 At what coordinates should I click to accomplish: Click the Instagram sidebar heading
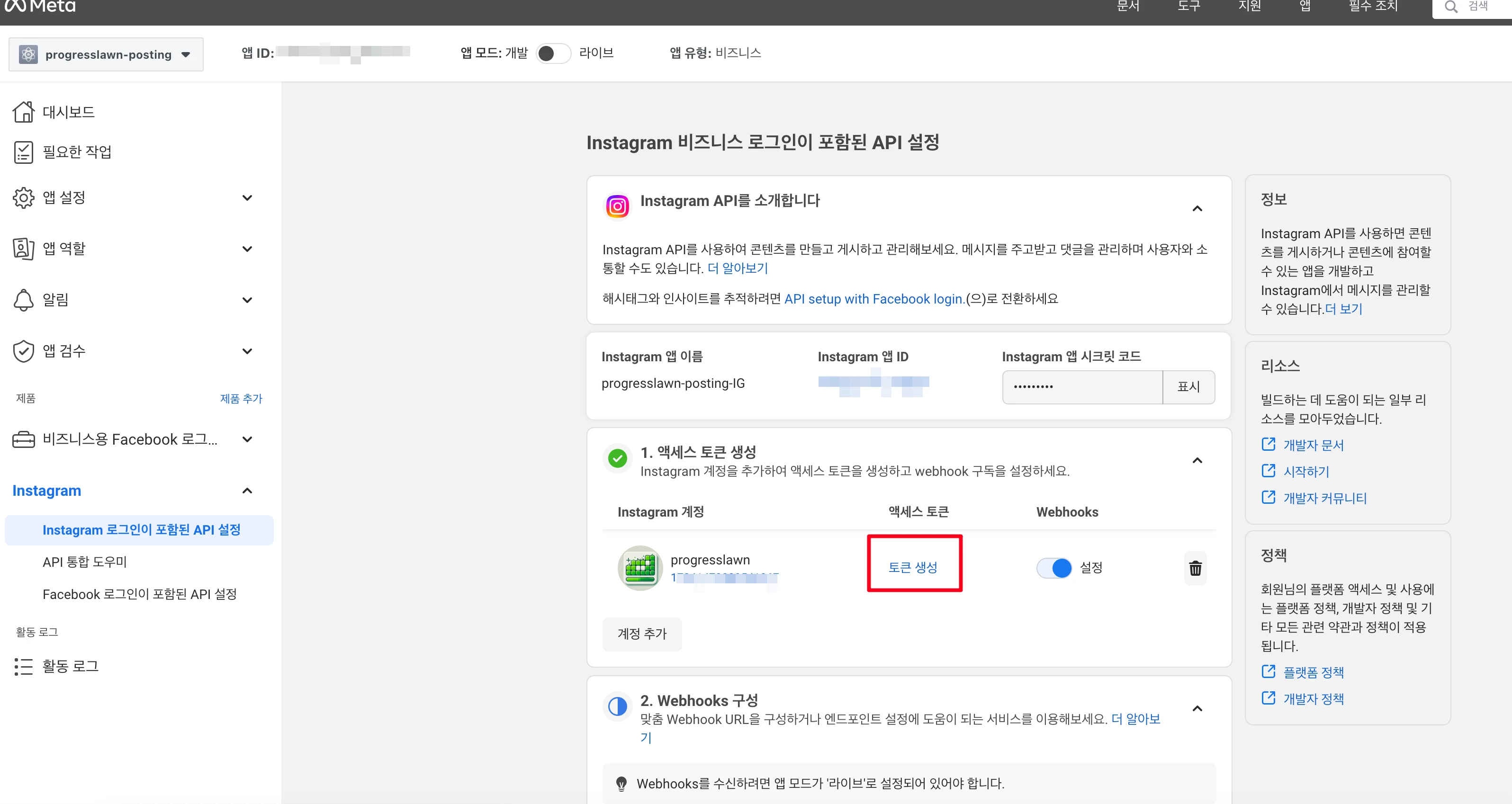(47, 491)
